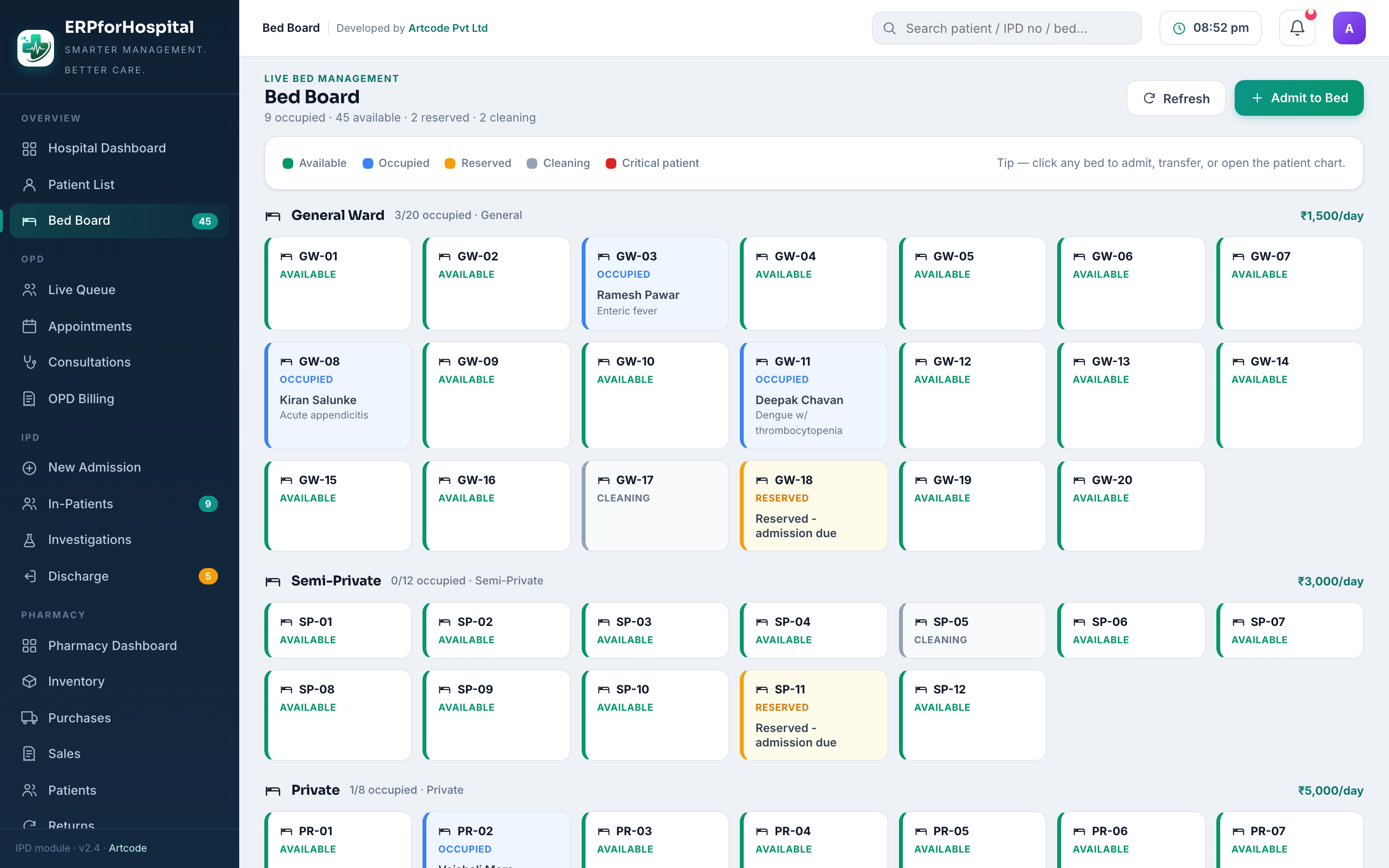Click the Investigations flask icon

[x=29, y=540]
